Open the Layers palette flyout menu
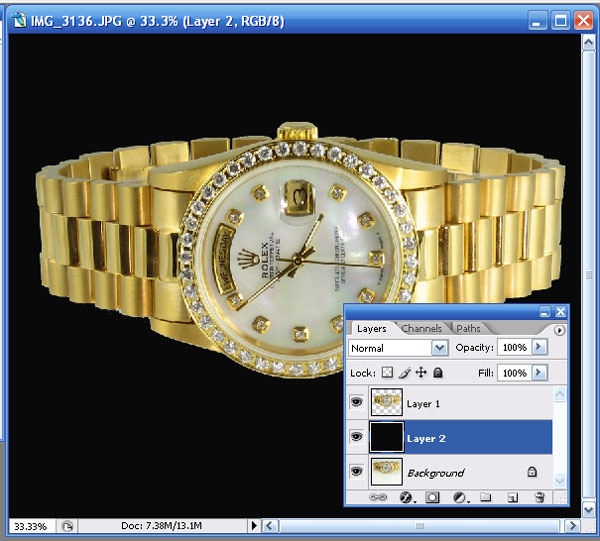Viewport: 600px width, 541px height. coord(559,330)
